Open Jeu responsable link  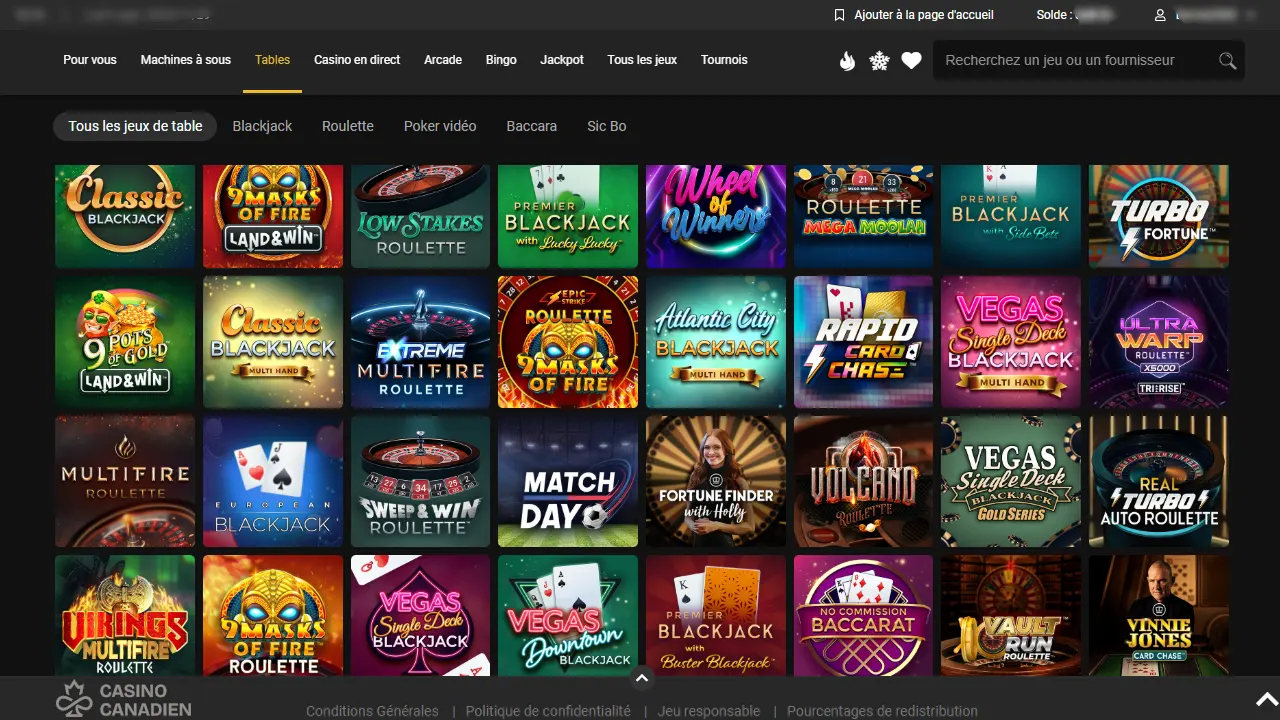point(709,711)
